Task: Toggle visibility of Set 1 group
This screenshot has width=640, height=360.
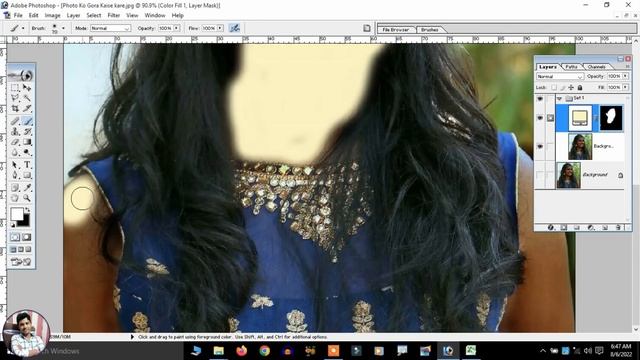Action: [x=540, y=99]
